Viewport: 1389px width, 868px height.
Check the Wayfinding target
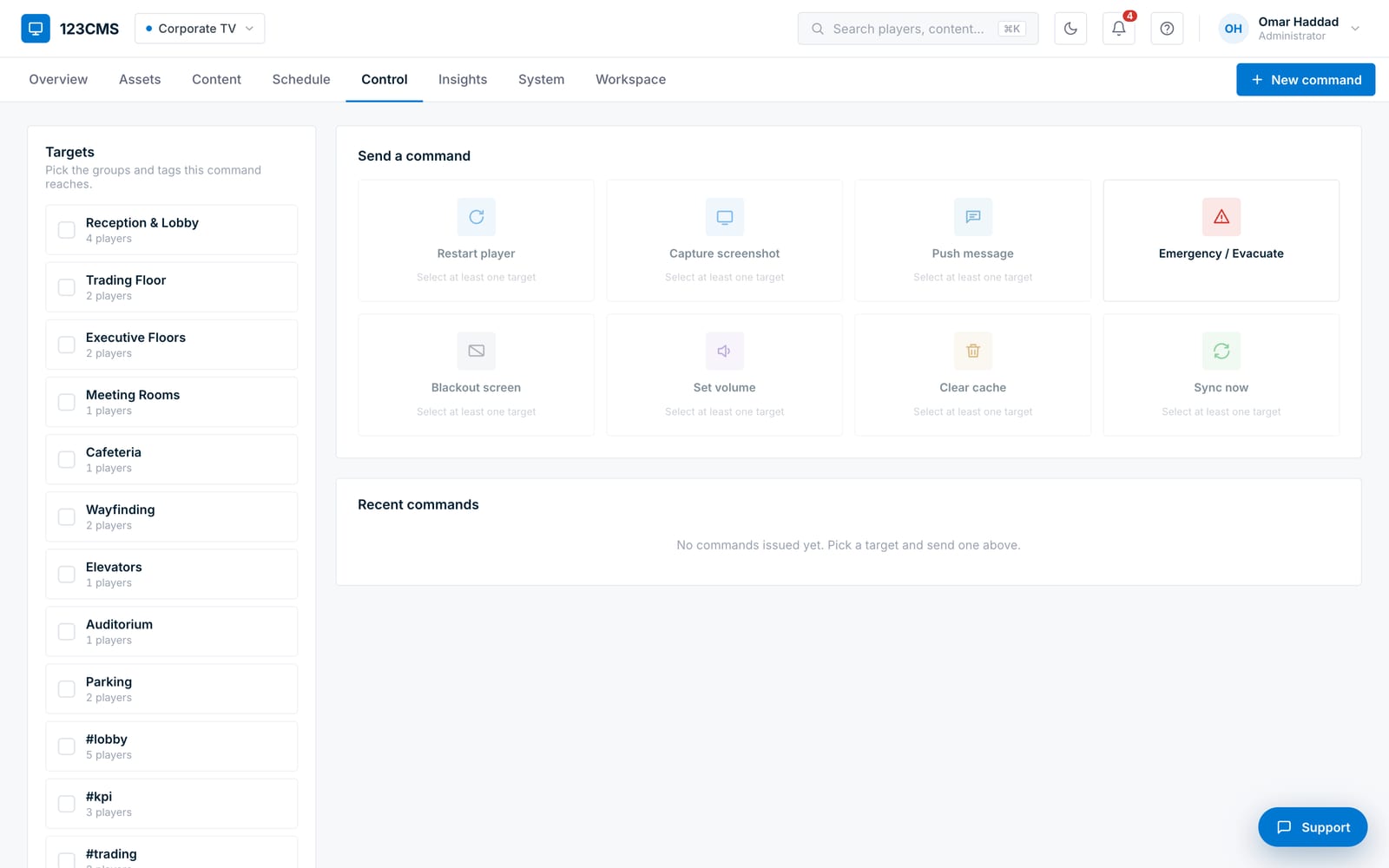[66, 516]
